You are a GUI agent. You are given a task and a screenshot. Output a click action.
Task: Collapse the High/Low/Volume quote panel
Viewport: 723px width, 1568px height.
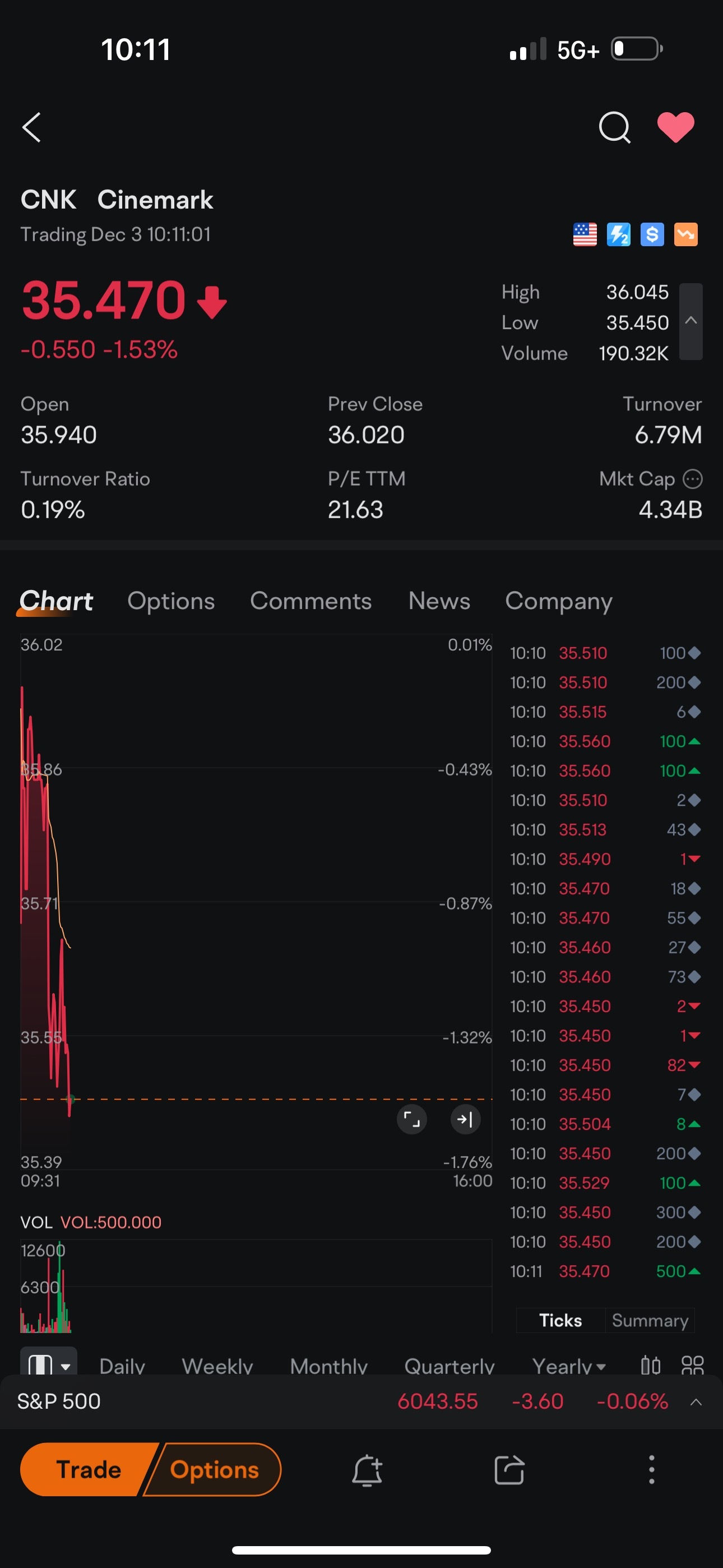pyautogui.click(x=690, y=321)
